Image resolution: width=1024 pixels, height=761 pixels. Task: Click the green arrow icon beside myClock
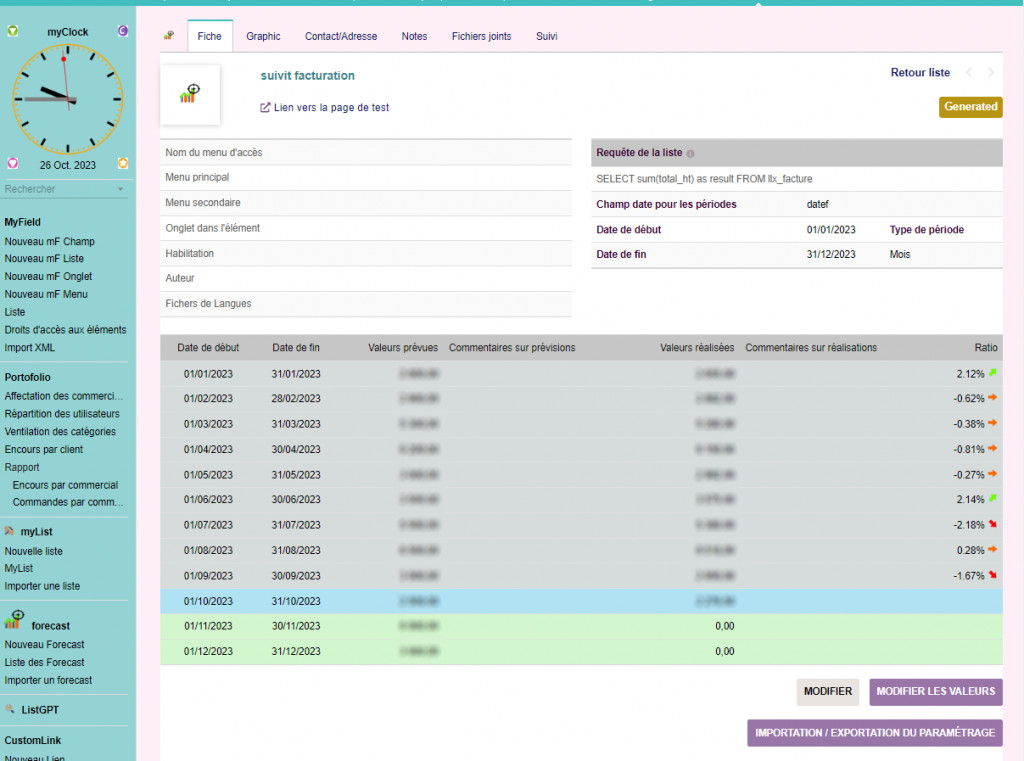pyautogui.click(x=12, y=31)
